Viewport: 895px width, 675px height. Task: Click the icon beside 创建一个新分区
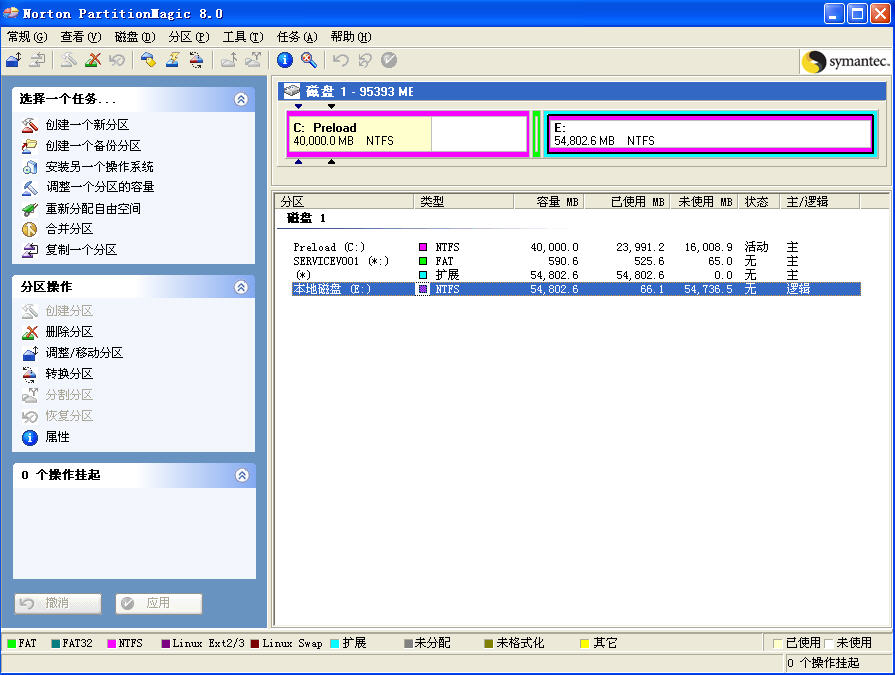[30, 124]
